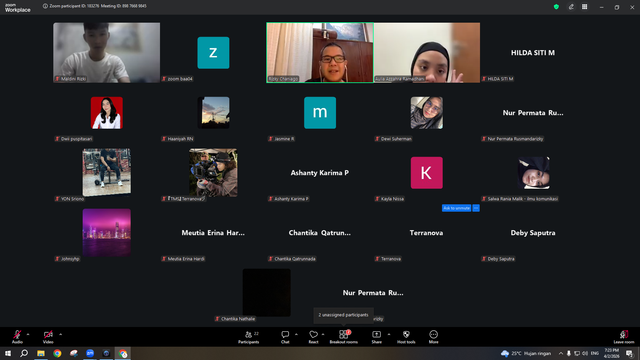
Task: Open the Participants panel
Action: 249,337
